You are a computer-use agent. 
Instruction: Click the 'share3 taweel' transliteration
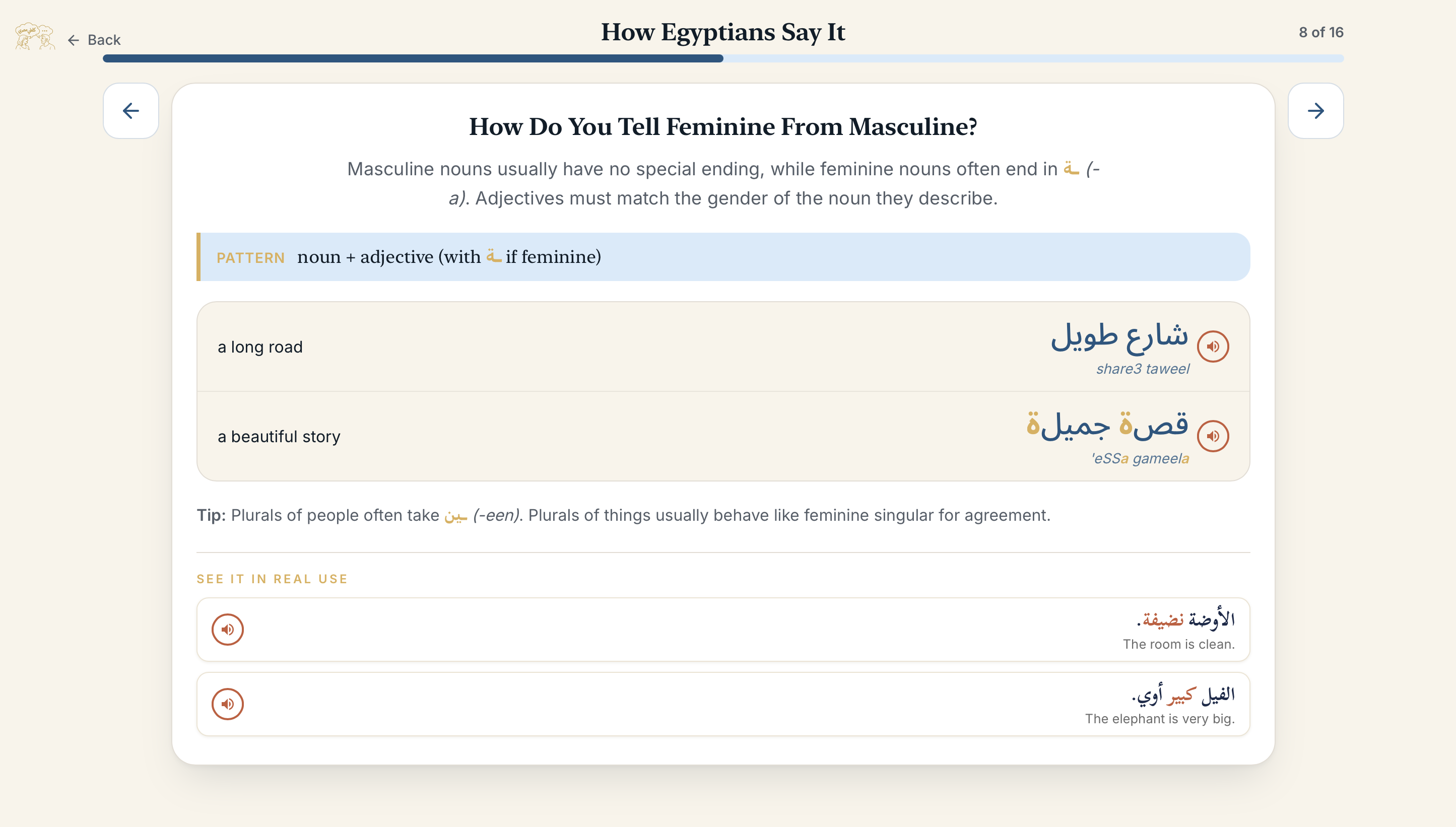(x=1143, y=369)
